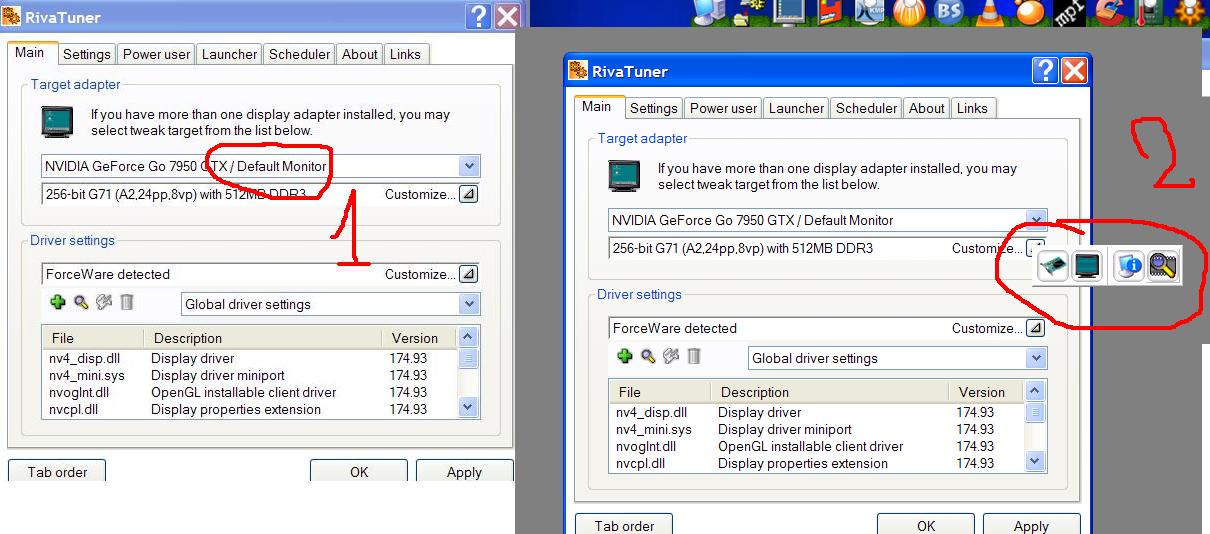This screenshot has height=534, width=1210.
Task: Select the Main tab in right RivaTuner window
Action: coord(597,106)
